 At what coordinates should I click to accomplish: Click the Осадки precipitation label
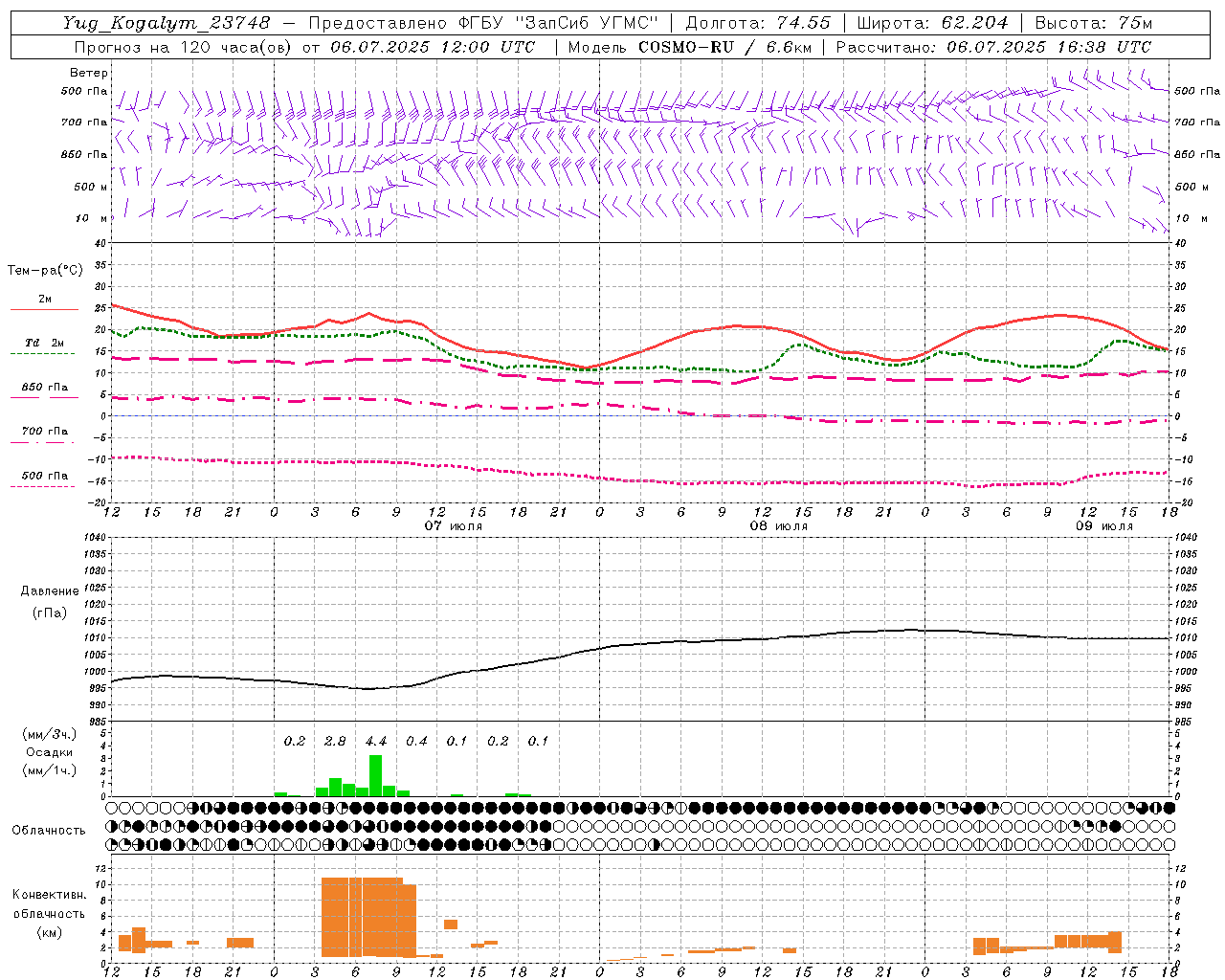pyautogui.click(x=49, y=752)
